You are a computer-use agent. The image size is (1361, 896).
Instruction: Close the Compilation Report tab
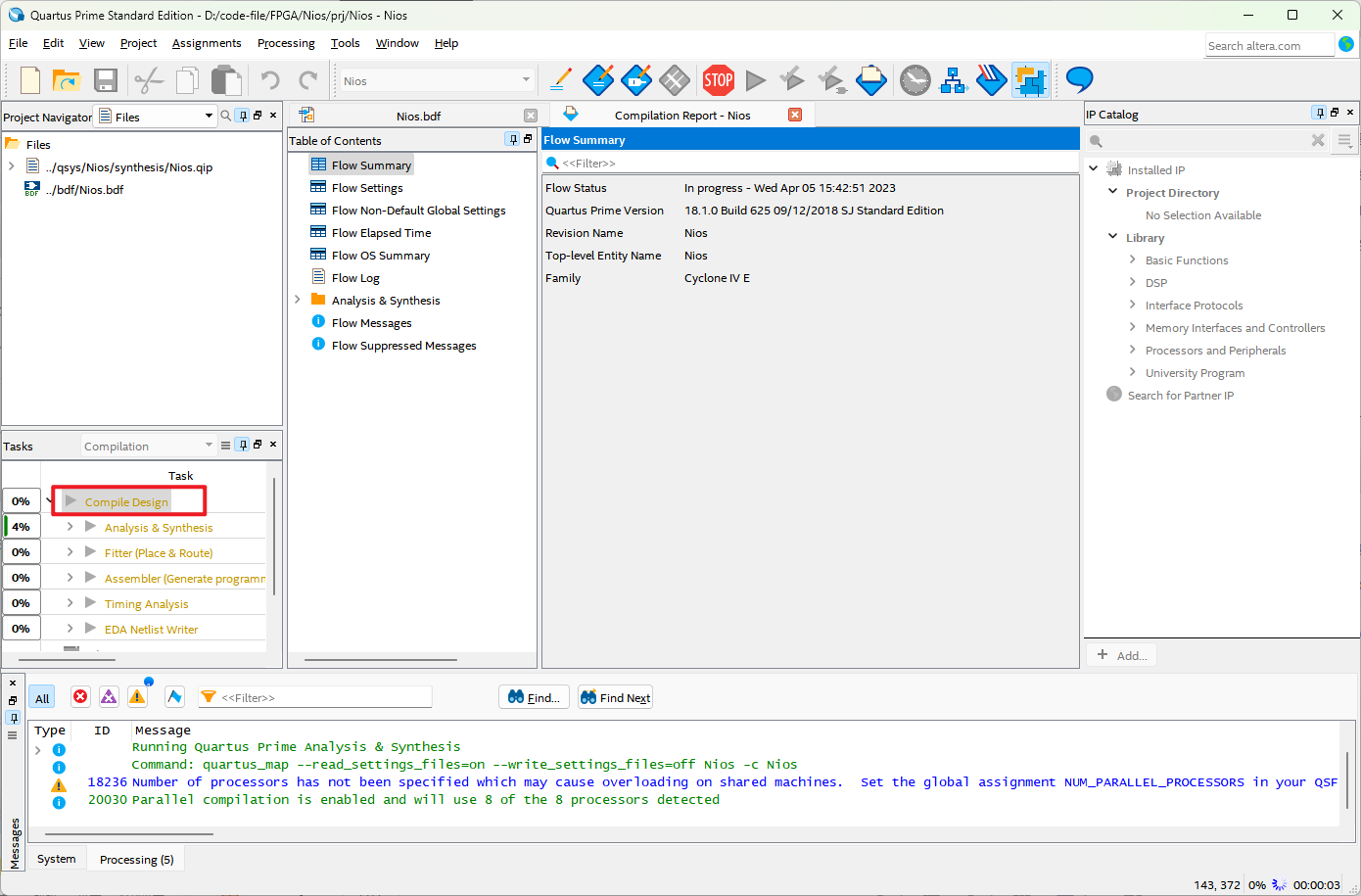coord(795,115)
